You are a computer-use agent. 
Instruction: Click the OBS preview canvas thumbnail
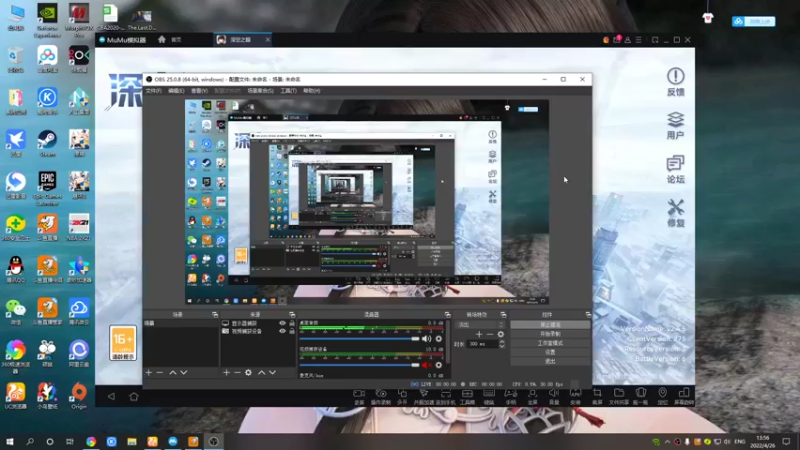[x=367, y=203]
